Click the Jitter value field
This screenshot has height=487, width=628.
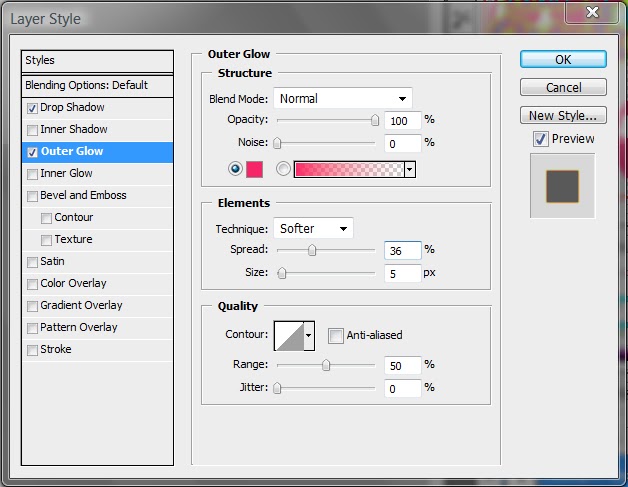tap(403, 388)
